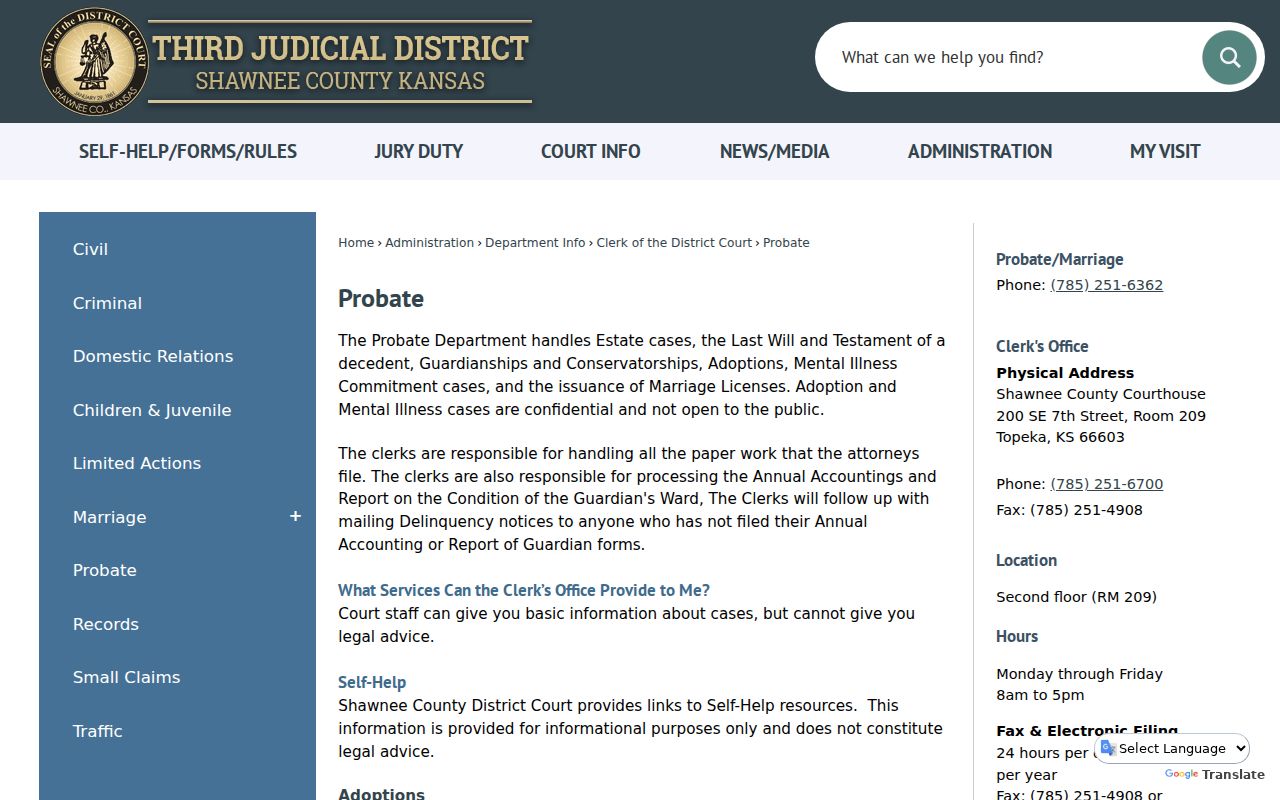
Task: Open Records in the sidebar
Action: coord(106,624)
